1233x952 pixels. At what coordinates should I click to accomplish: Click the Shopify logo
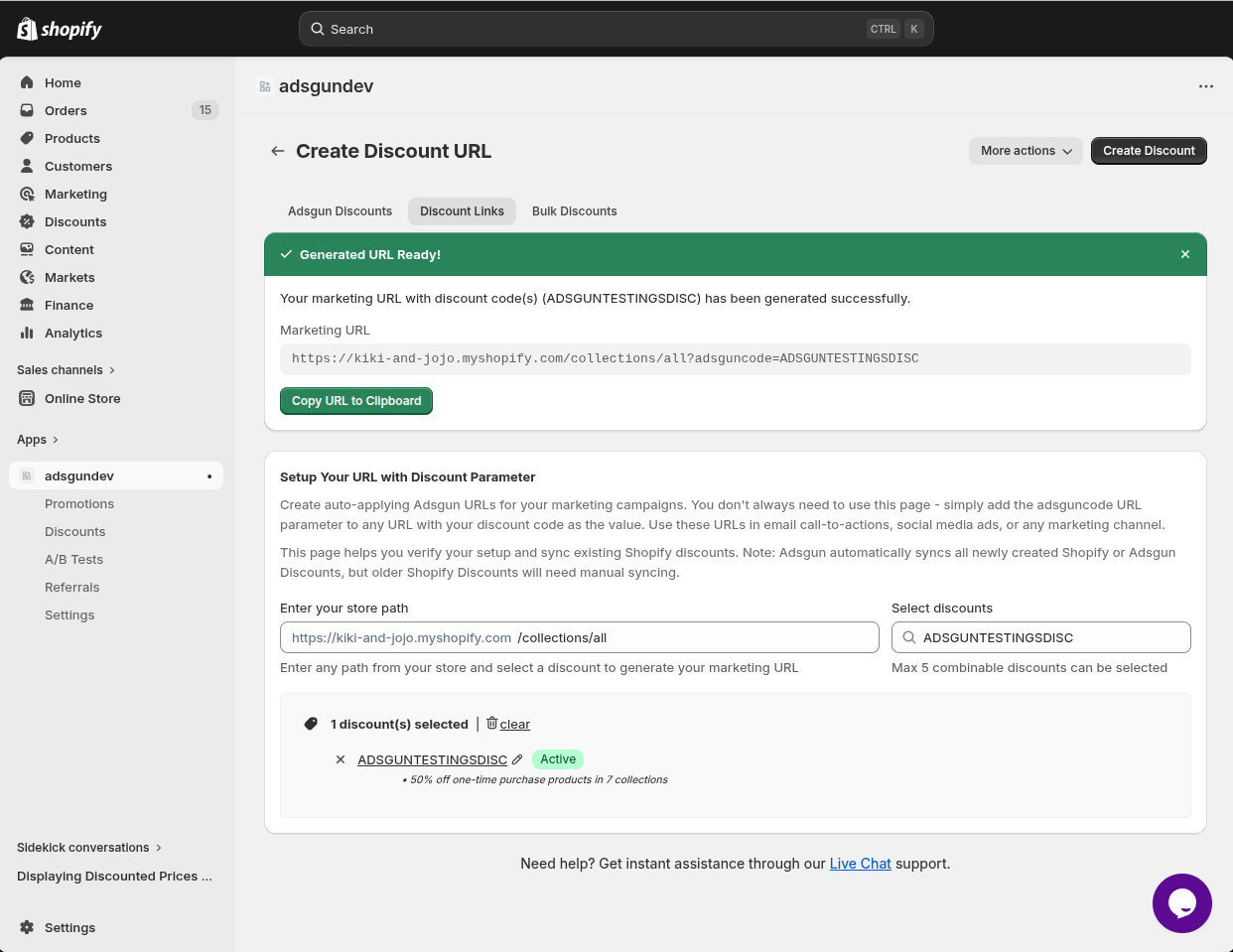pos(60,29)
